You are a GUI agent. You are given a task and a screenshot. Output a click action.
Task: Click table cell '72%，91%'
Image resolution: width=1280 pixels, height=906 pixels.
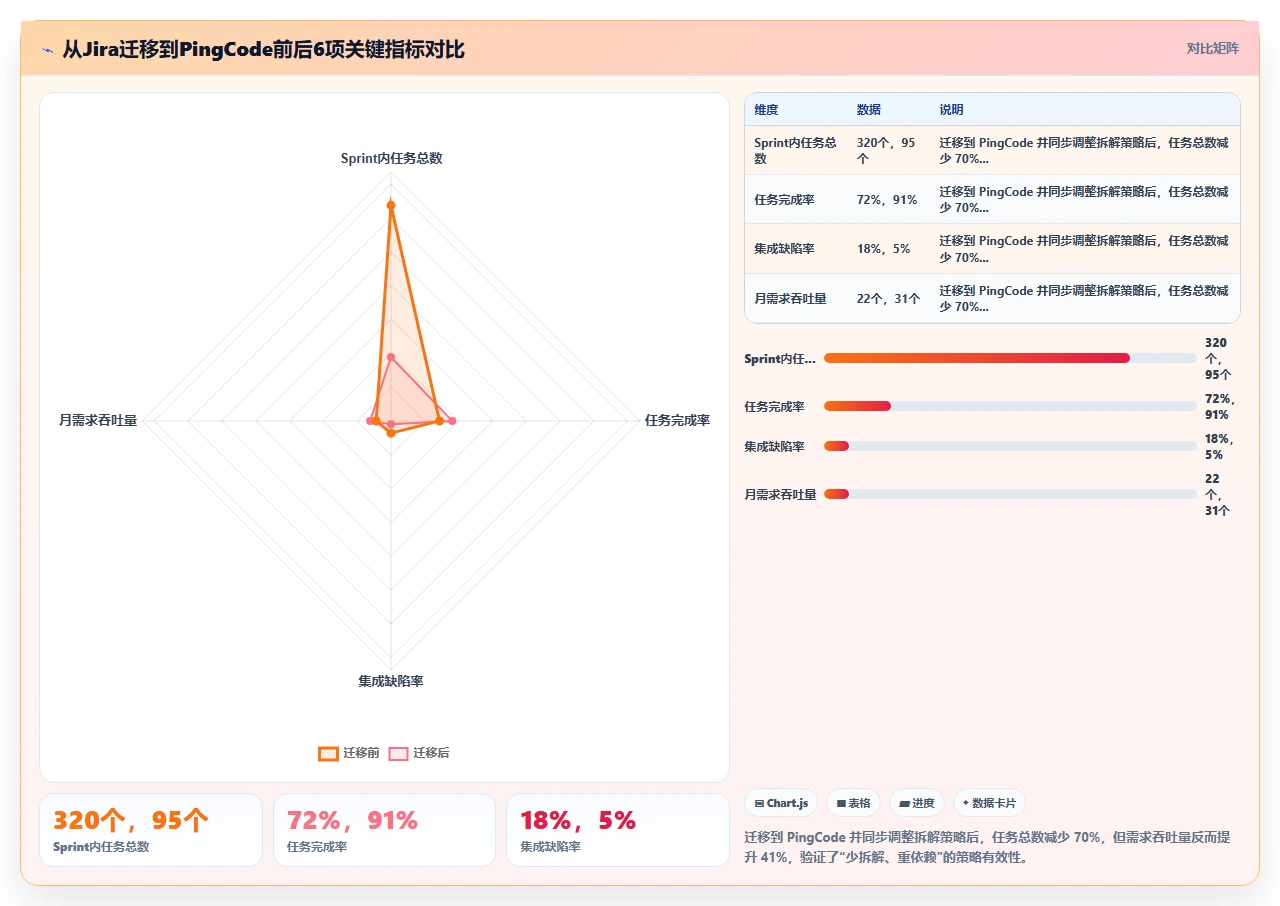click(887, 200)
